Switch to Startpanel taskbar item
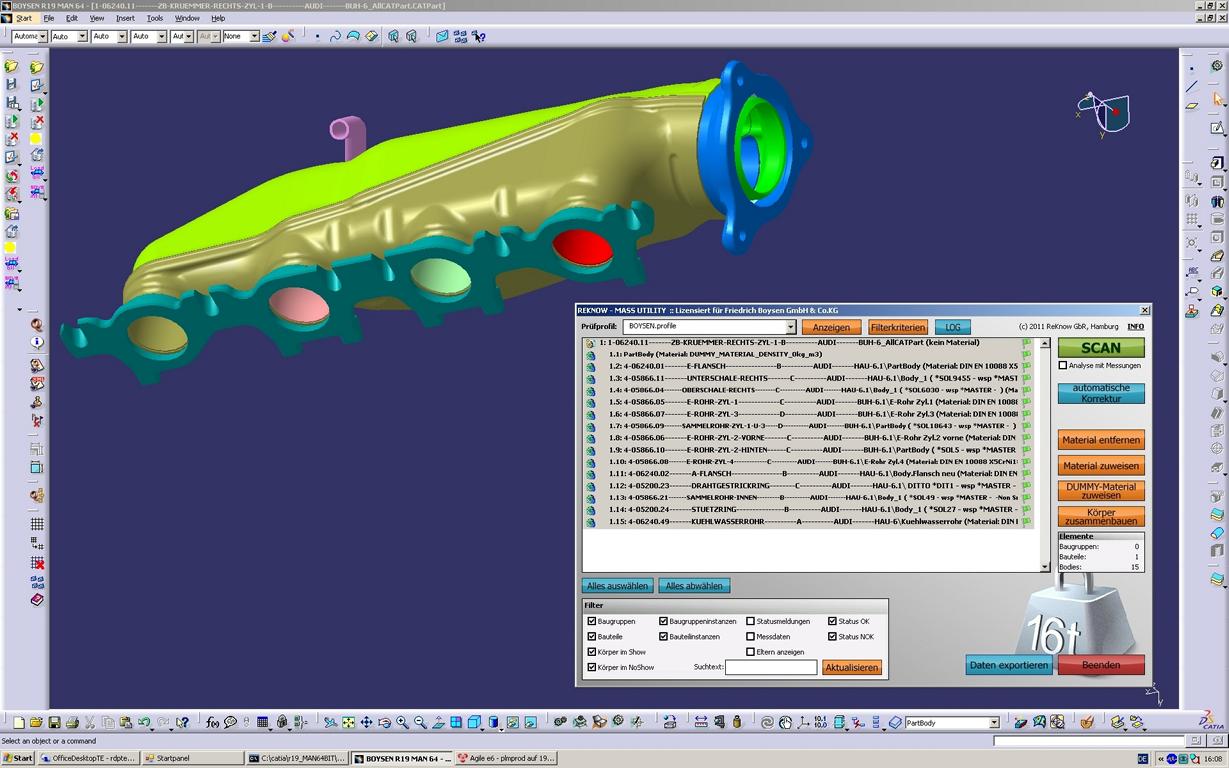1229x768 pixels. [x=194, y=758]
